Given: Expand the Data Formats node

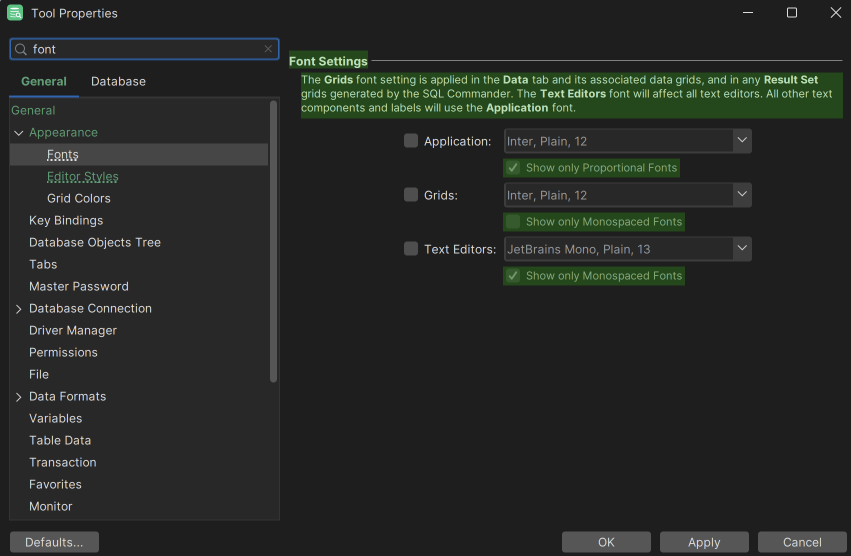Looking at the screenshot, I should click(19, 397).
